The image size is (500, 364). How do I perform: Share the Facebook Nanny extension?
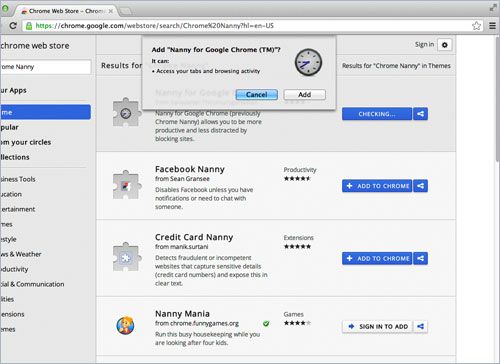tap(420, 186)
